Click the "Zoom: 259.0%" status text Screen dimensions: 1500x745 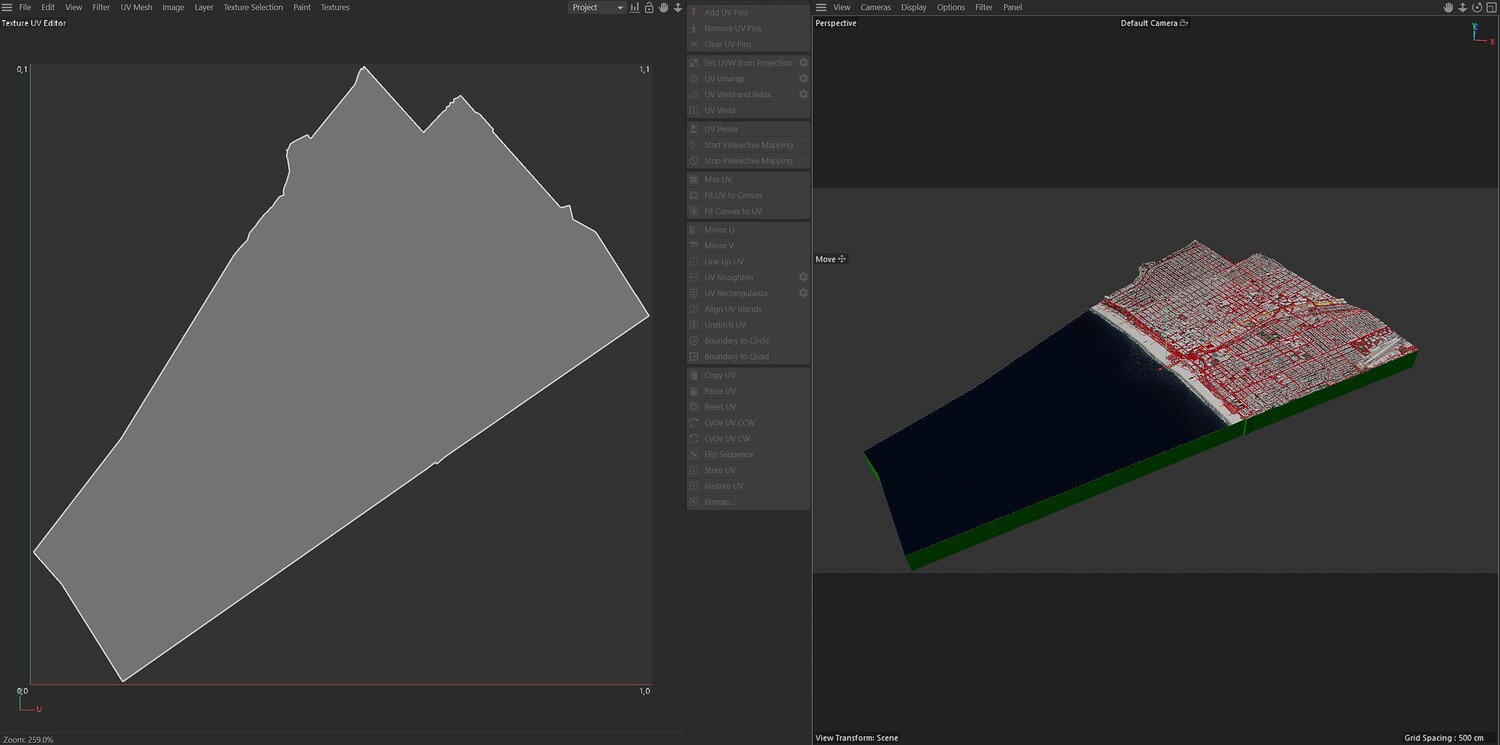point(28,739)
